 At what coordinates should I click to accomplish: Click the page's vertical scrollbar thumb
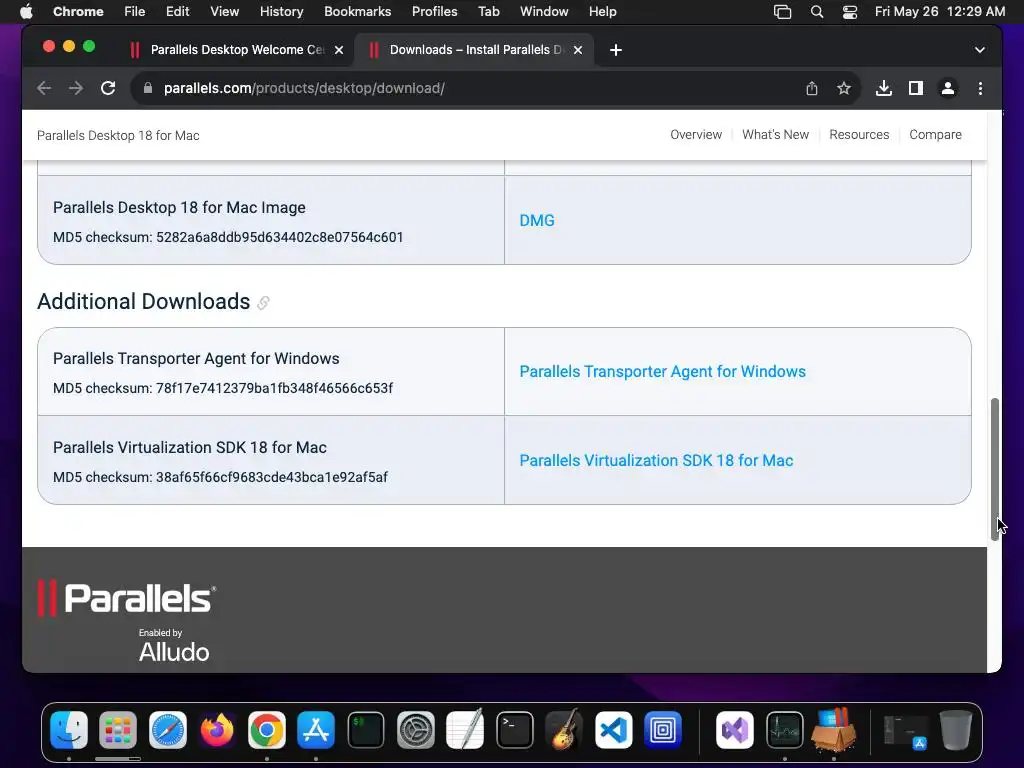[995, 469]
